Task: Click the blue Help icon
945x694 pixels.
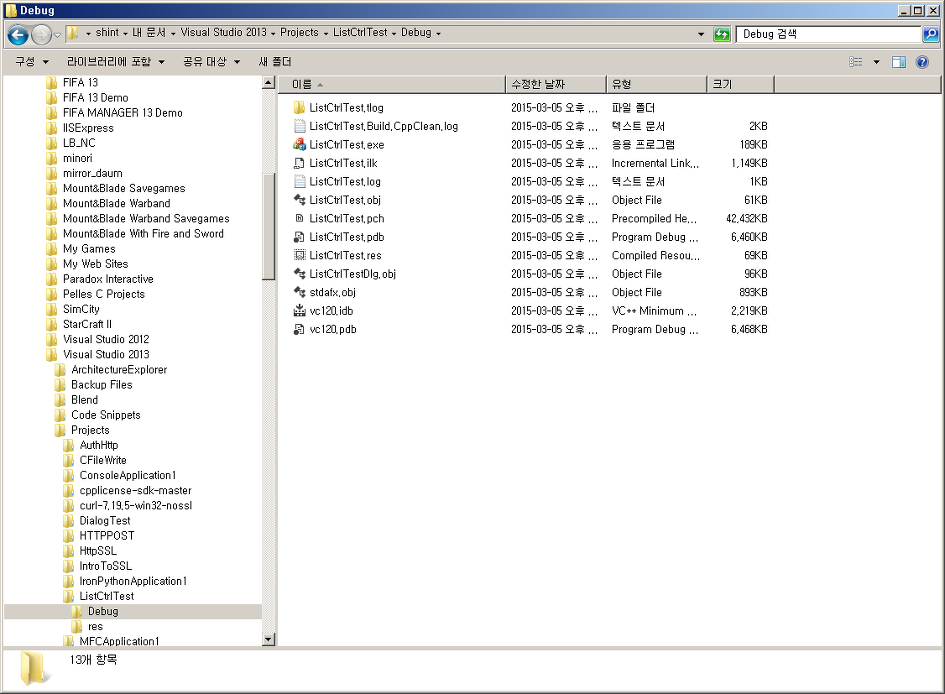Action: point(922,62)
